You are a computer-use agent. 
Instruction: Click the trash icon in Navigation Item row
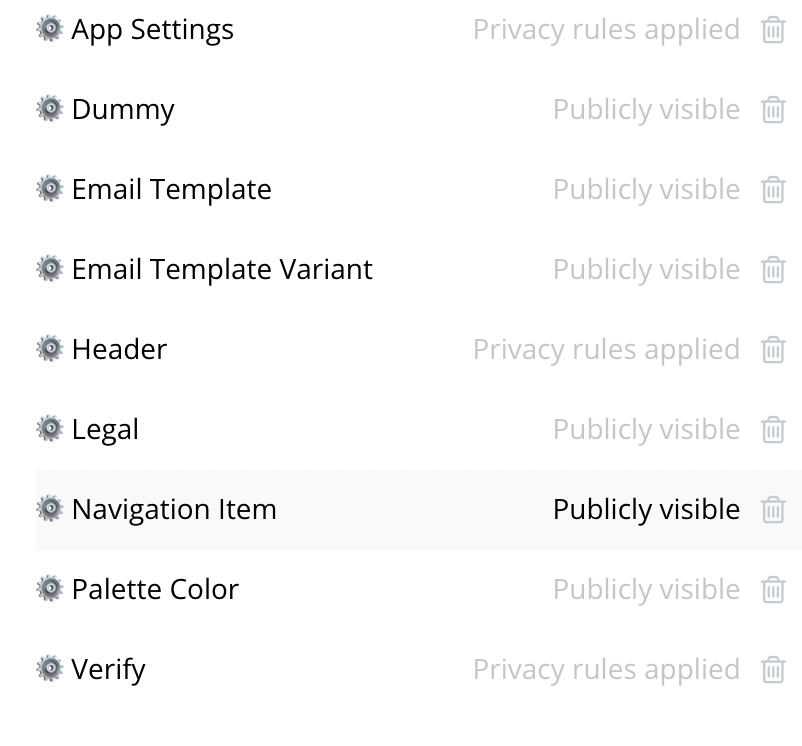pyautogui.click(x=773, y=510)
